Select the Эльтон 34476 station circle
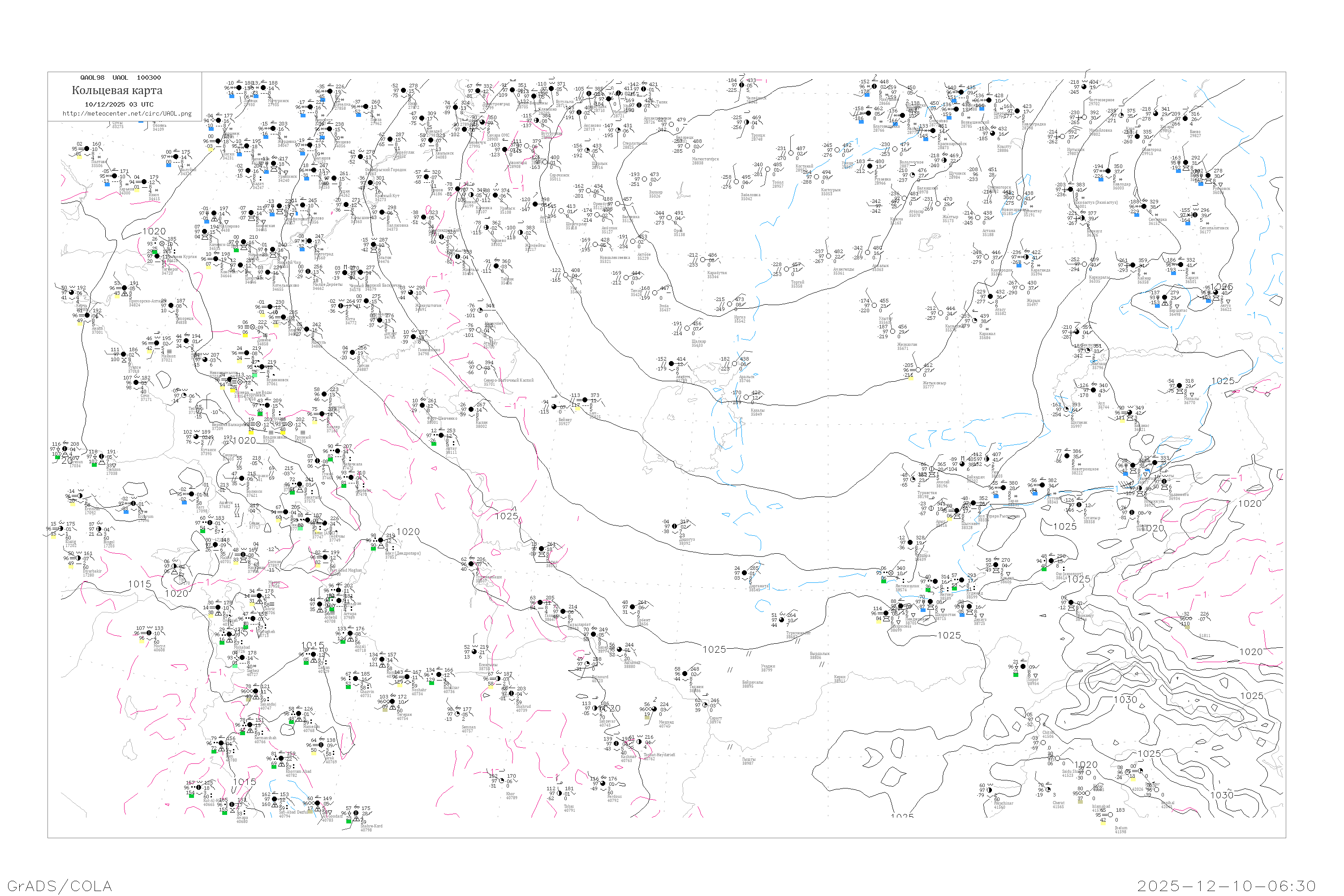The width and height of the screenshot is (1344, 896). pyautogui.click(x=374, y=245)
